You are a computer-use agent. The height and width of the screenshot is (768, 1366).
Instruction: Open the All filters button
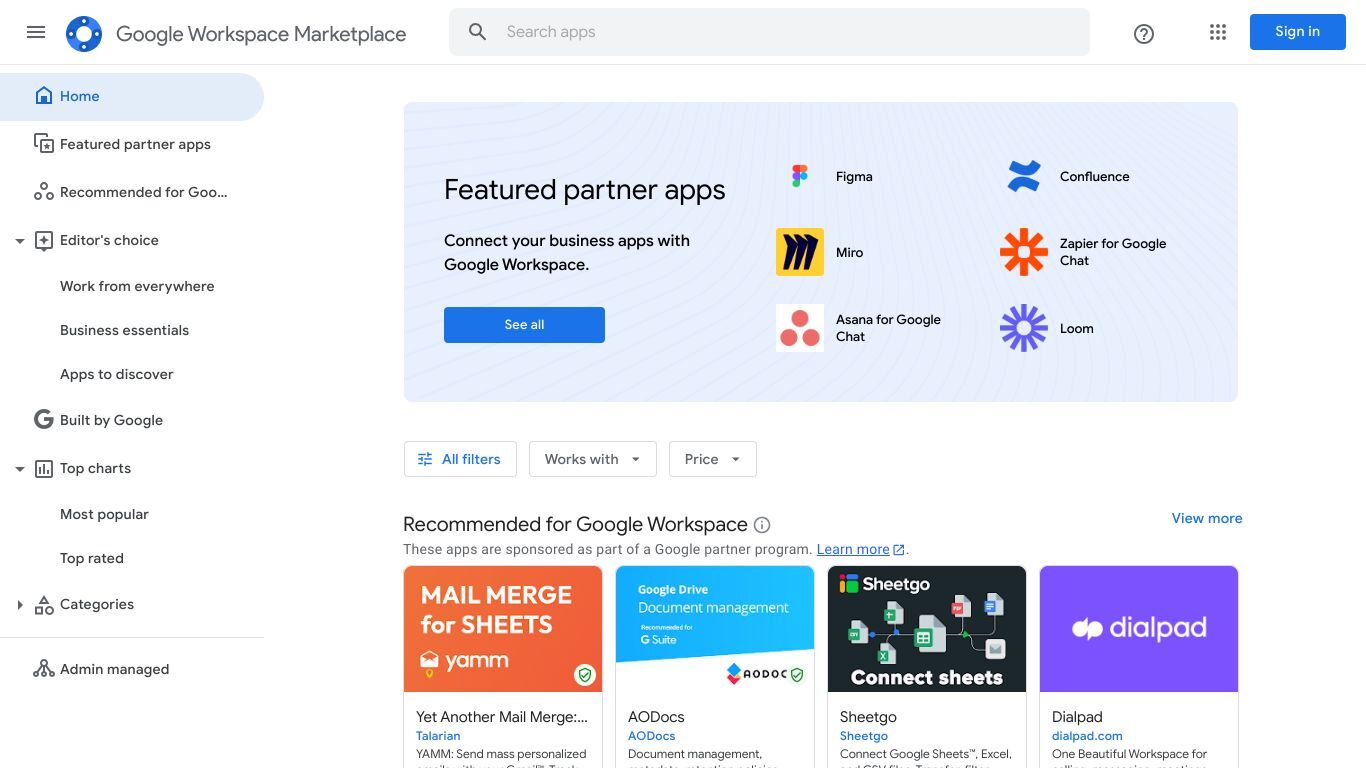[460, 459]
